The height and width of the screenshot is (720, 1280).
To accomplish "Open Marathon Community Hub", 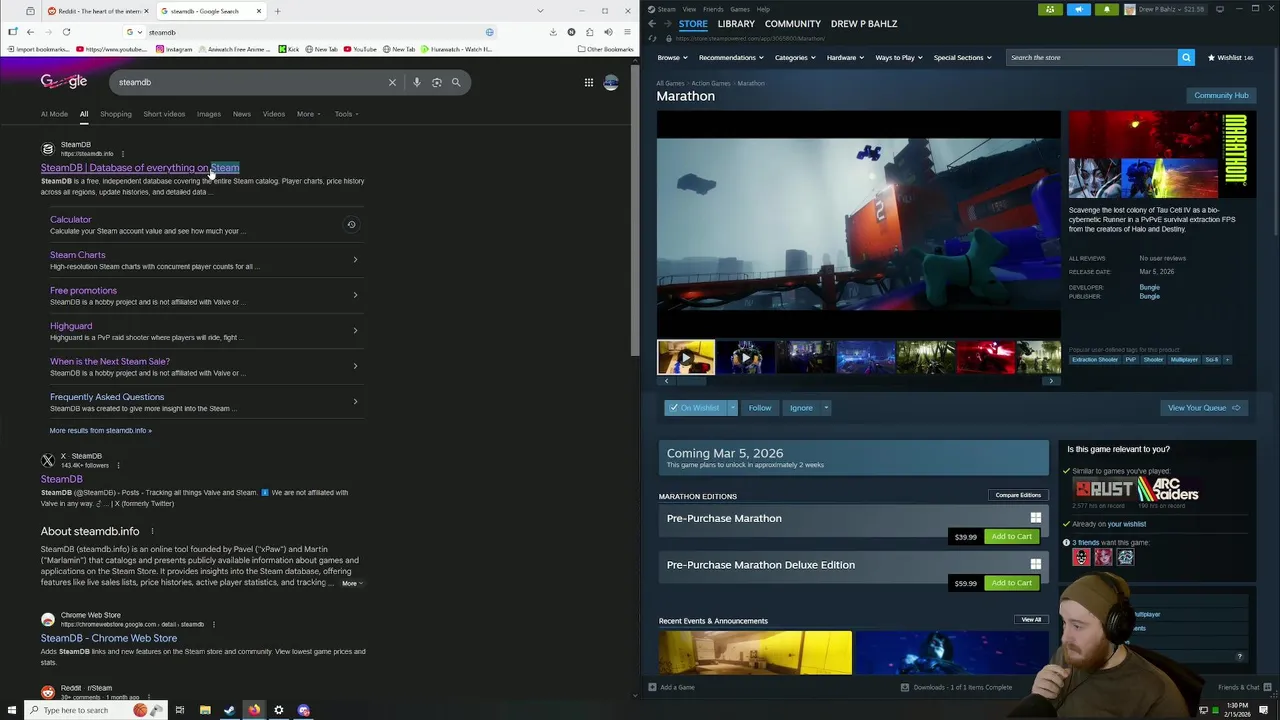I will pyautogui.click(x=1221, y=95).
